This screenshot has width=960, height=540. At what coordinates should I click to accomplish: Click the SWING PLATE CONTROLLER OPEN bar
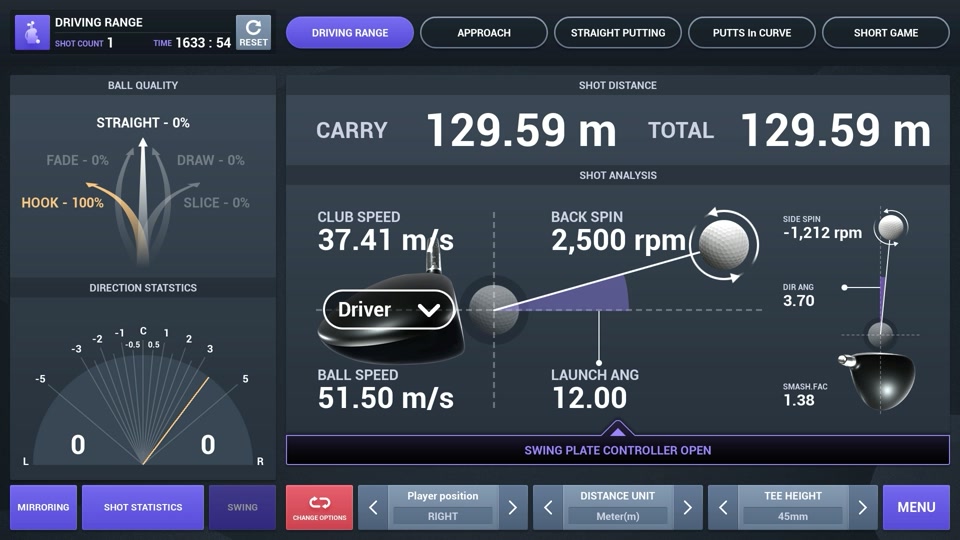coord(618,450)
